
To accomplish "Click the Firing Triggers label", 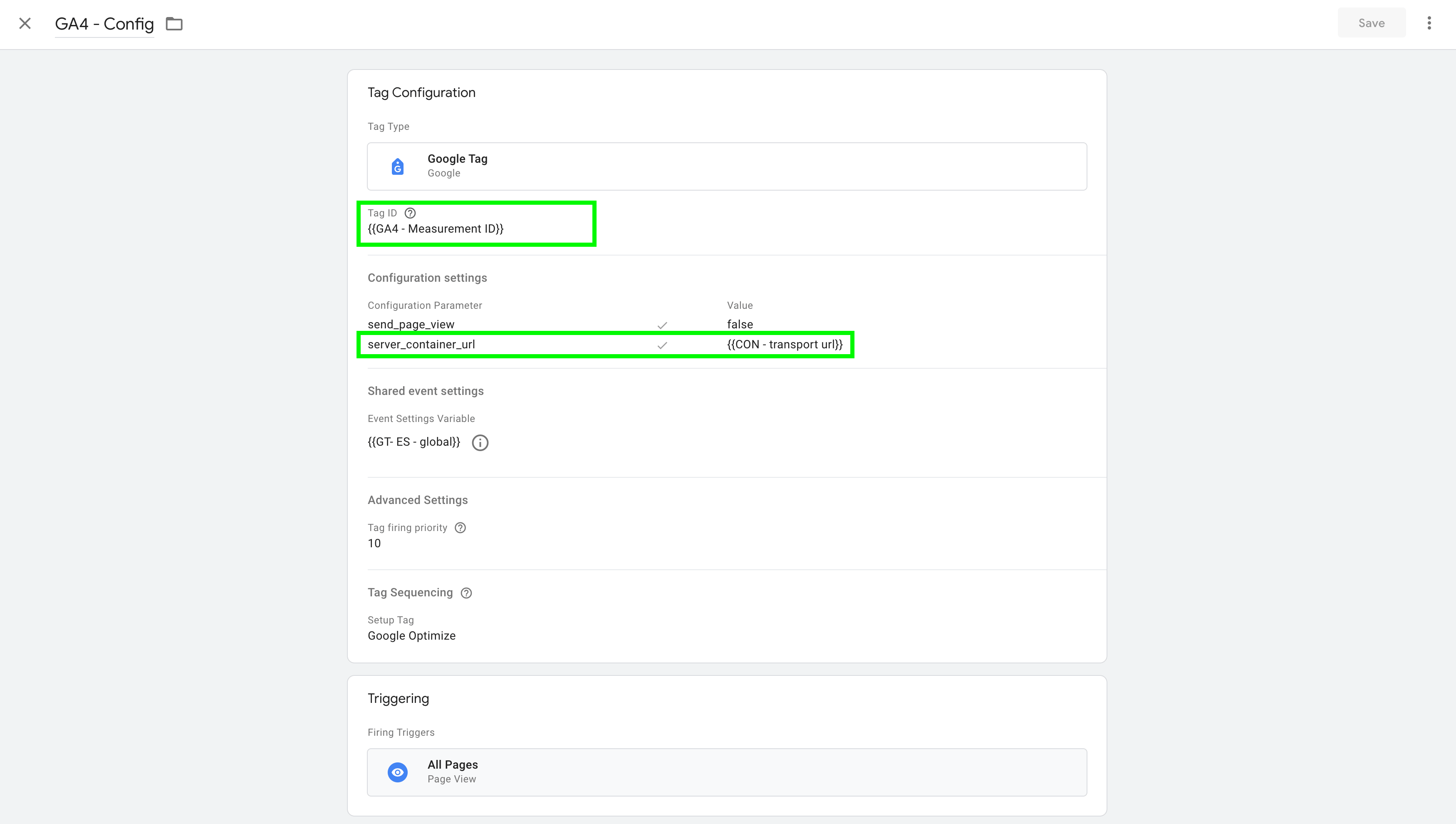I will [401, 732].
